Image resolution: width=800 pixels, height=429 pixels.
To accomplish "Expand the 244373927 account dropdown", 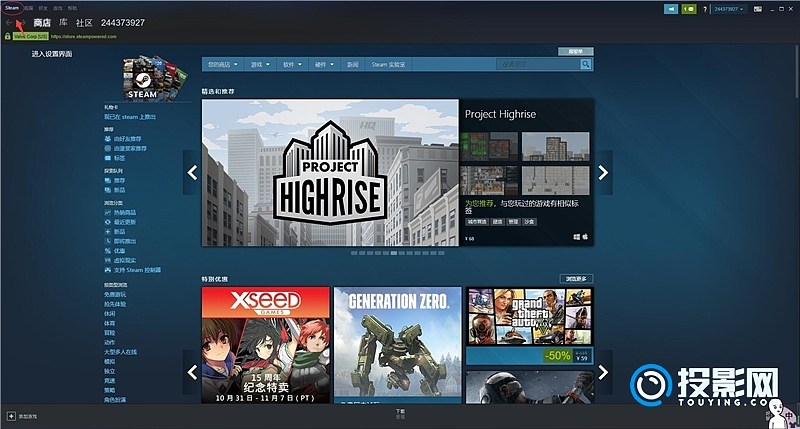I will click(729, 9).
